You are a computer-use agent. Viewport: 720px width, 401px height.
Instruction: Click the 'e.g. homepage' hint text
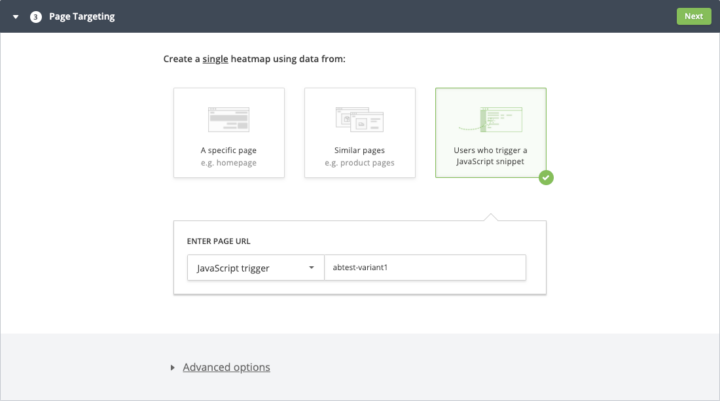tap(229, 163)
